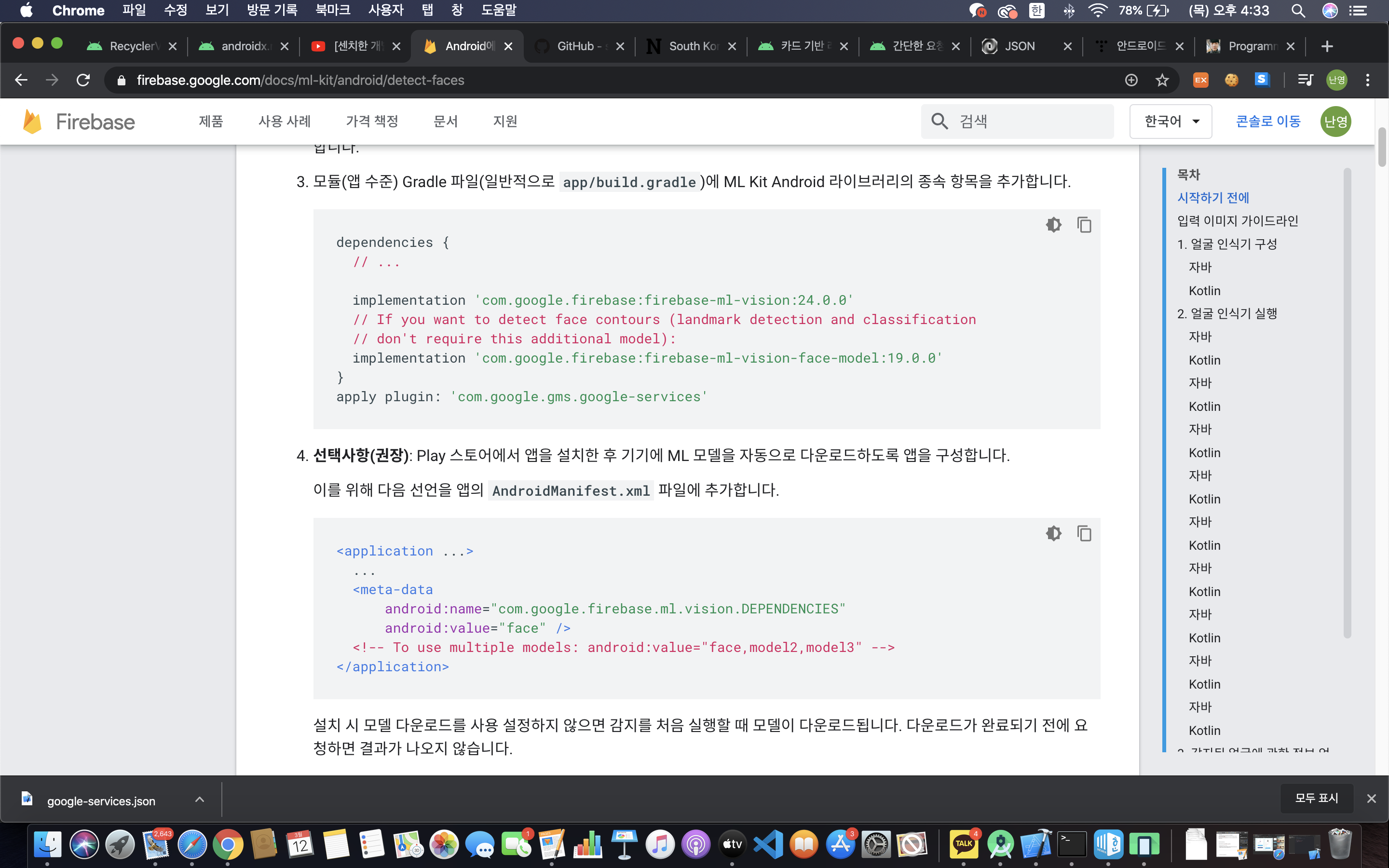The height and width of the screenshot is (868, 1389).
Task: Open the 문서 navigation menu item
Action: point(446,121)
